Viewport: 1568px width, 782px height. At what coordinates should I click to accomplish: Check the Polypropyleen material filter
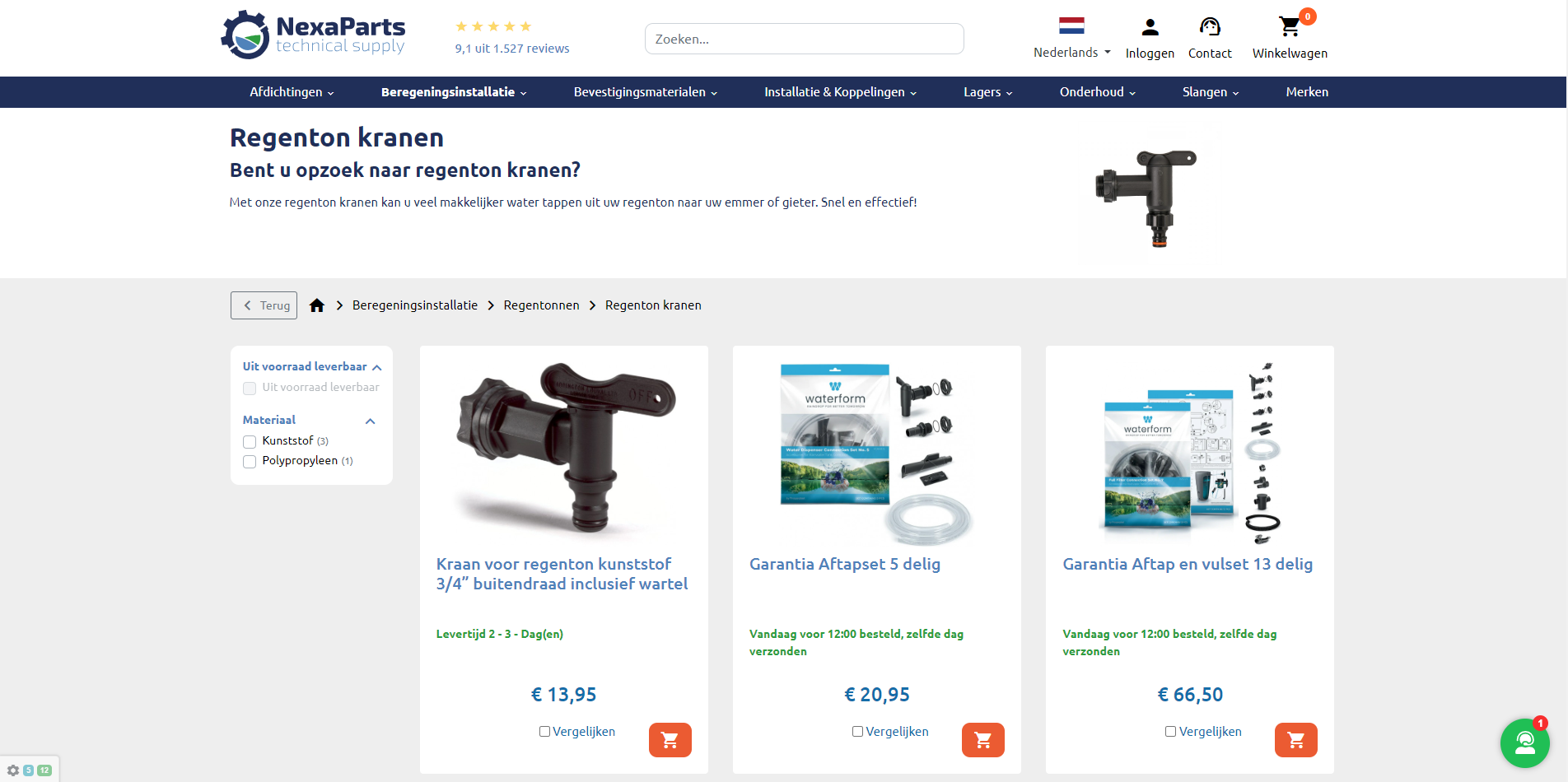(x=250, y=462)
